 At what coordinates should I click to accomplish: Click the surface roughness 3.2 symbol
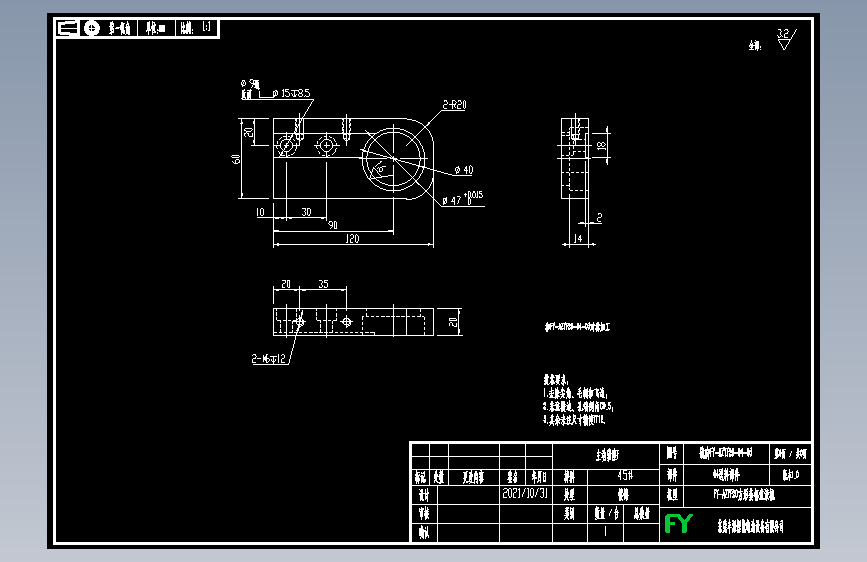pos(786,39)
